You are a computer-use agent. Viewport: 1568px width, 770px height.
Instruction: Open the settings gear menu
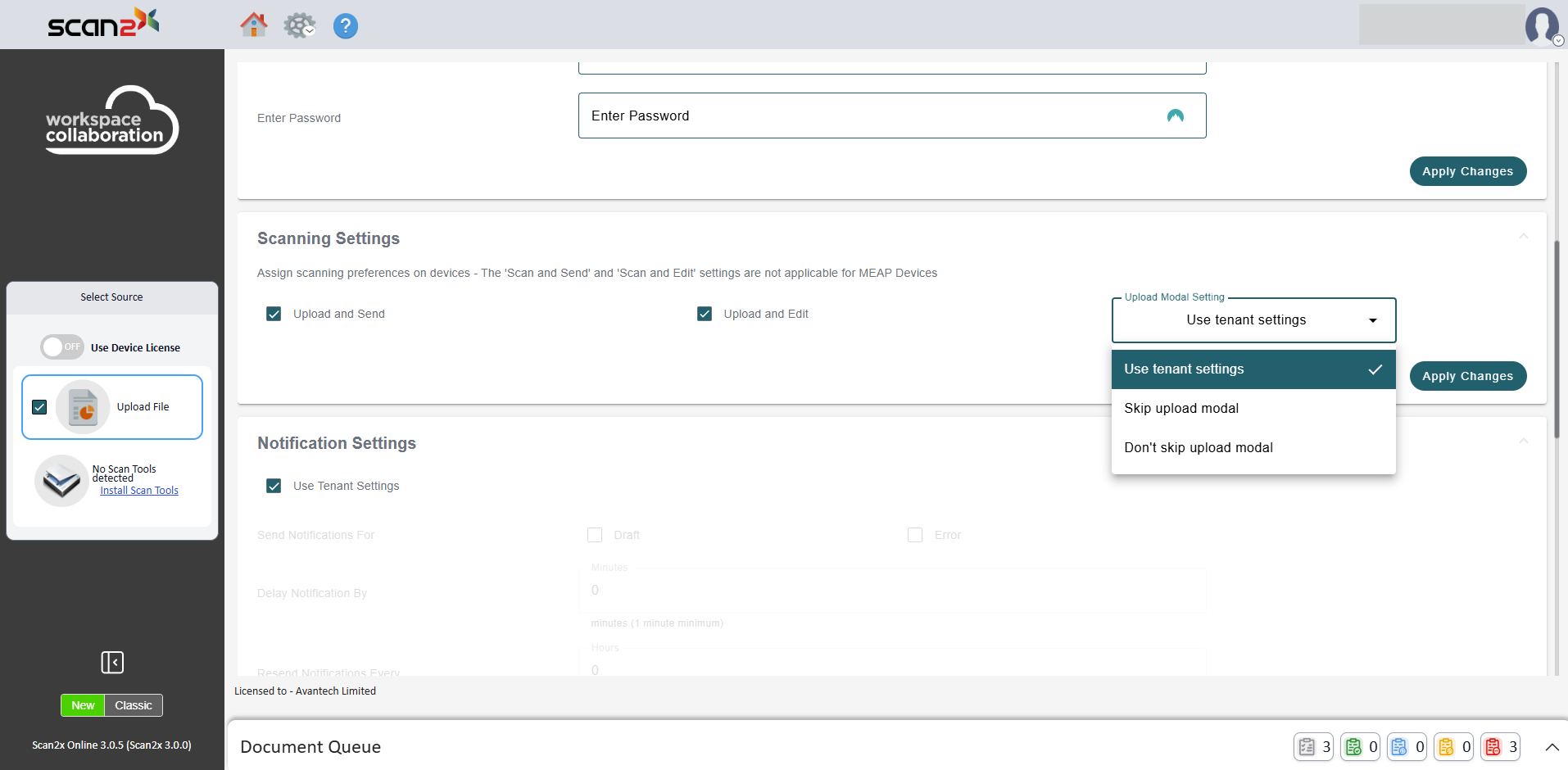[x=298, y=25]
